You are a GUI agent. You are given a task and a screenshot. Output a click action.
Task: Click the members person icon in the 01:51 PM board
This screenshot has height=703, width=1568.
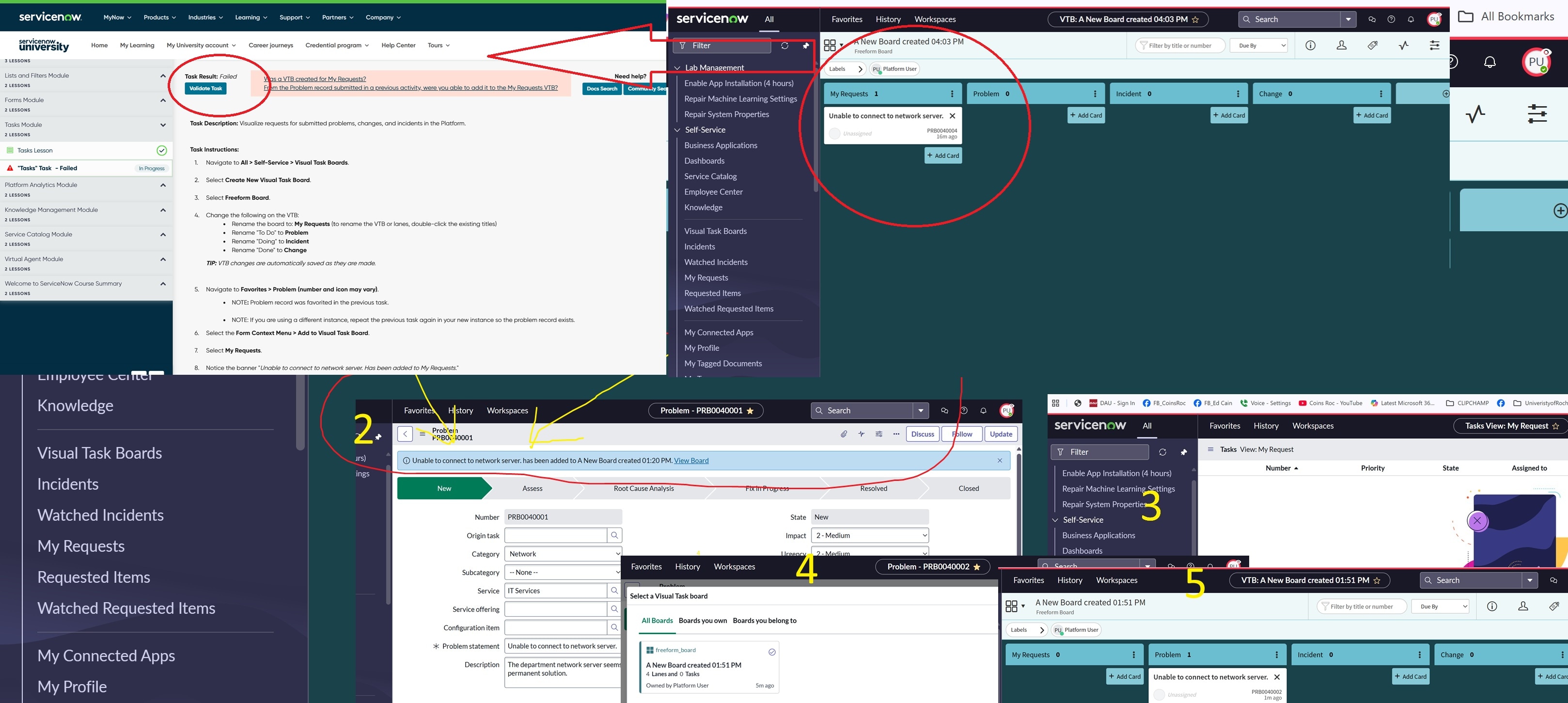coord(1523,606)
